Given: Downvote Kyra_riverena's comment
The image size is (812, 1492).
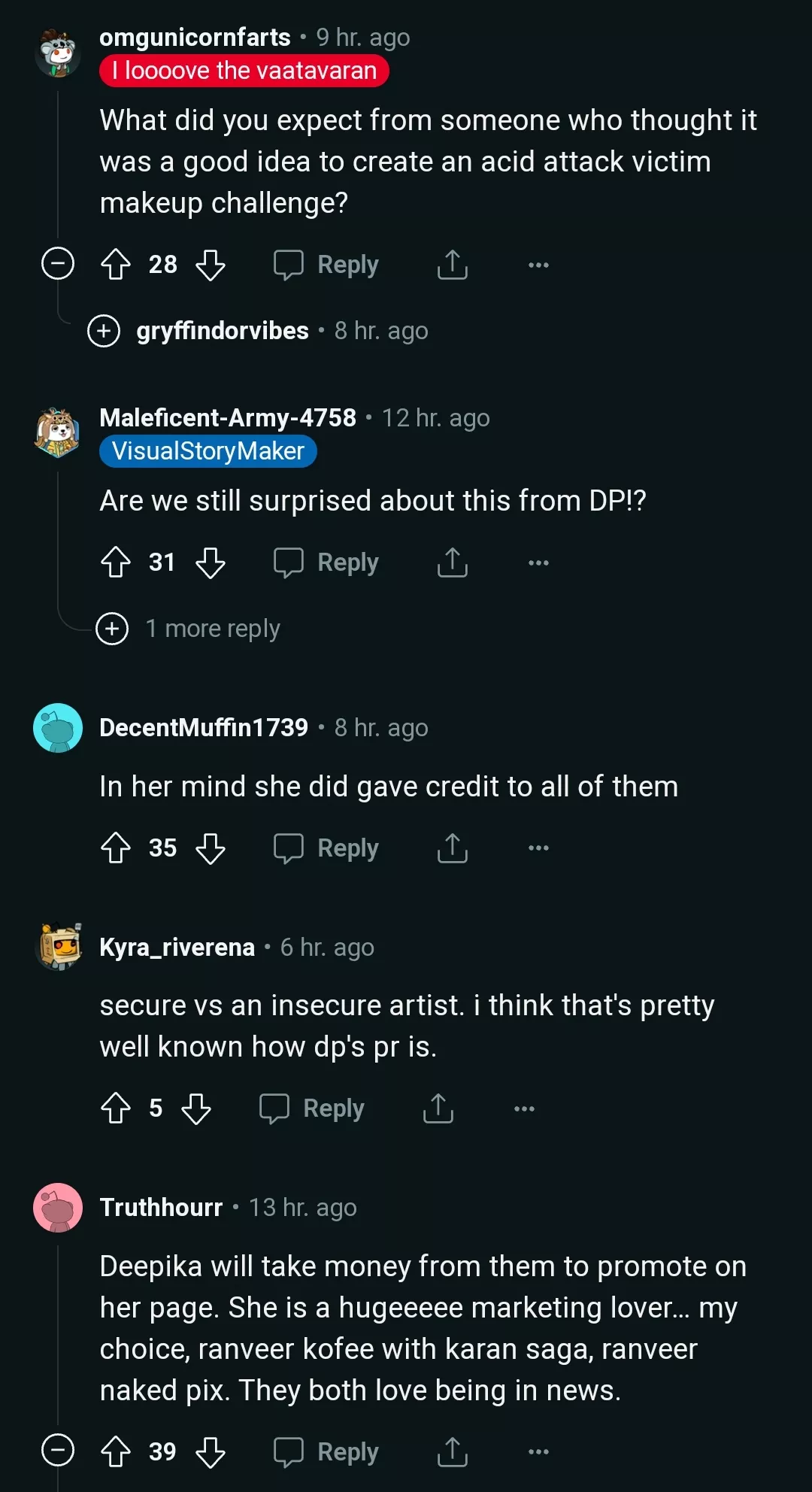Looking at the screenshot, I should click(x=196, y=1108).
